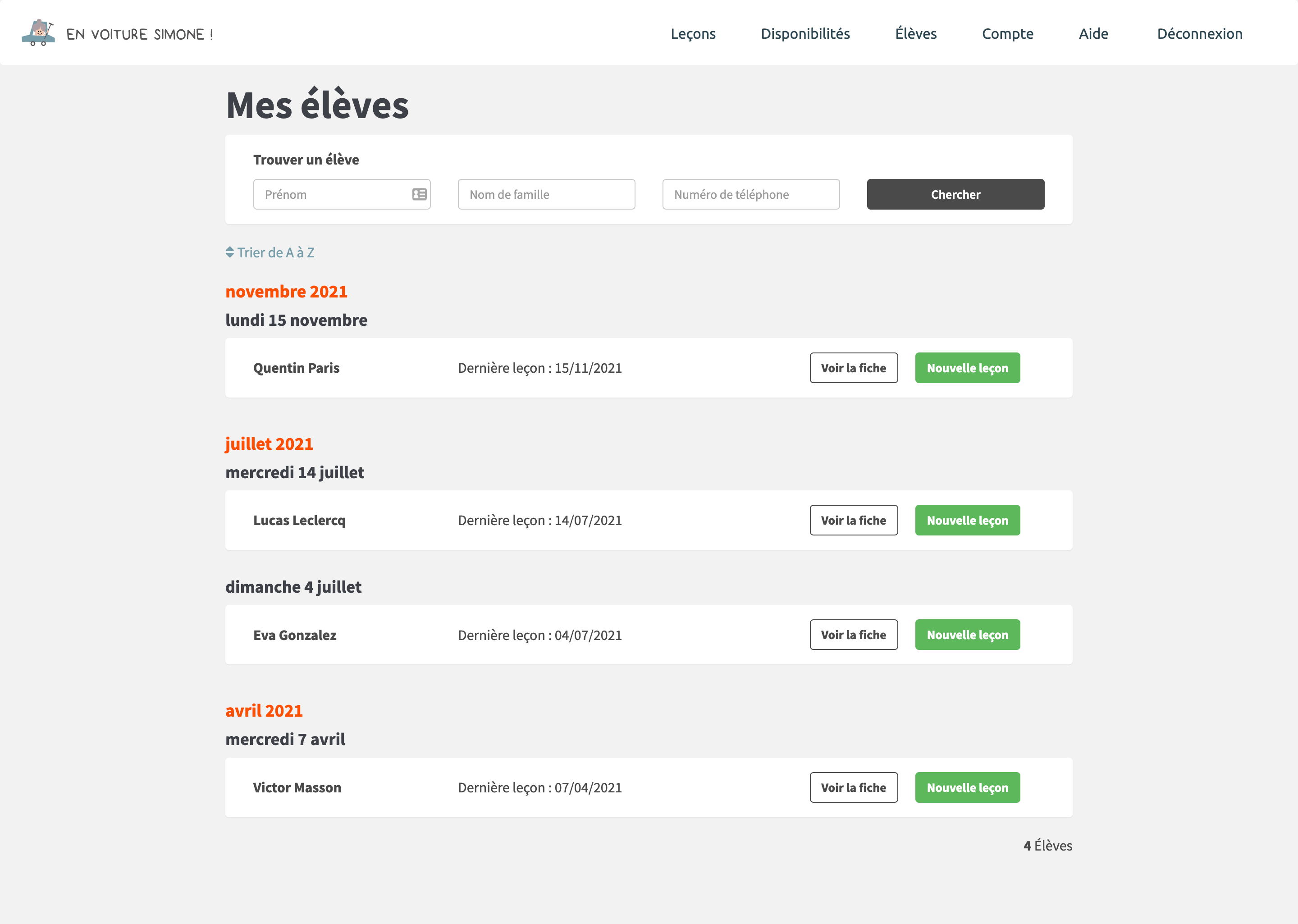This screenshot has height=924, width=1298.
Task: Click the 'mercredi 7 avril' date heading
Action: (x=286, y=740)
